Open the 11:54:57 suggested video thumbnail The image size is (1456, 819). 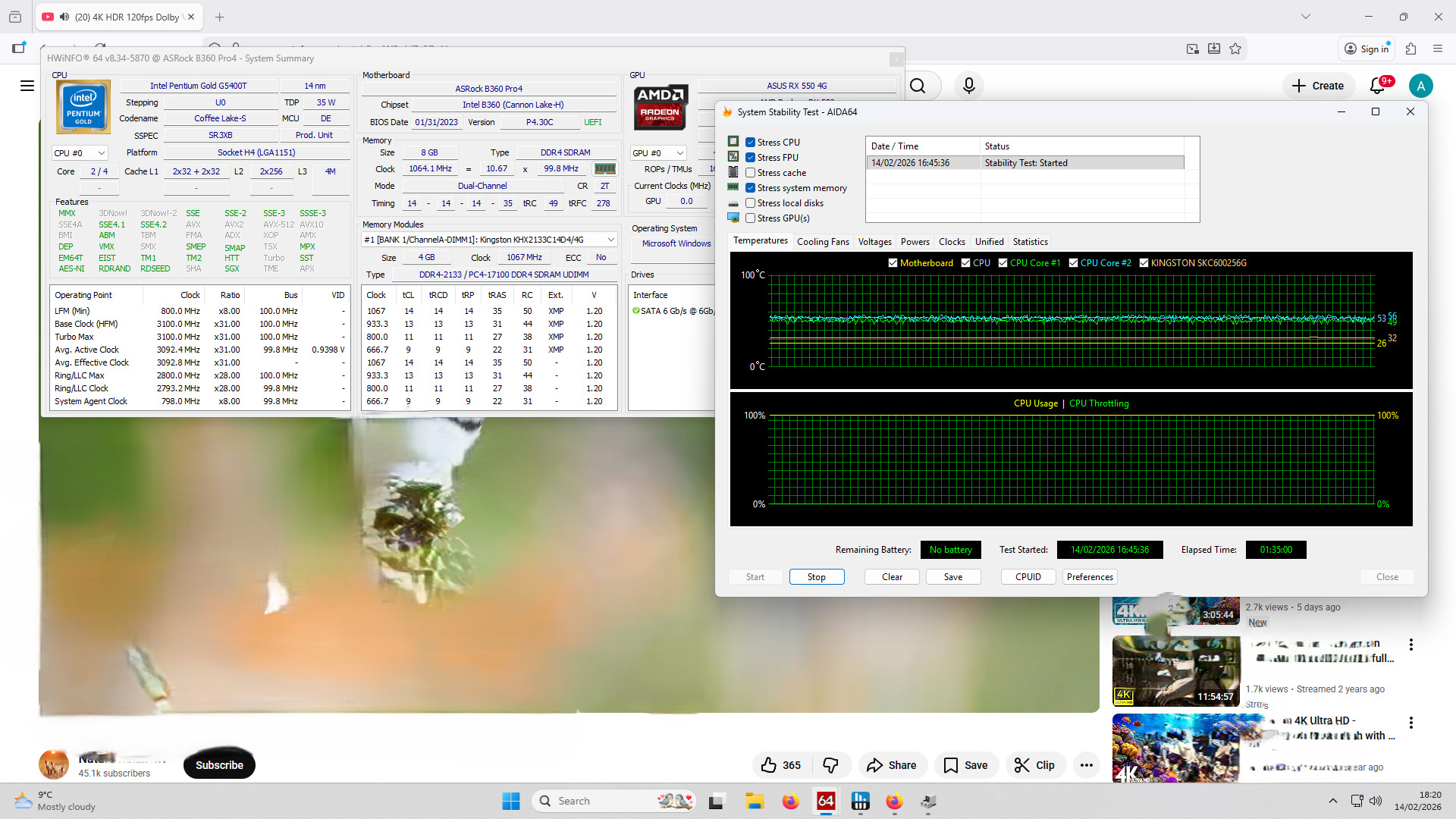[1175, 671]
